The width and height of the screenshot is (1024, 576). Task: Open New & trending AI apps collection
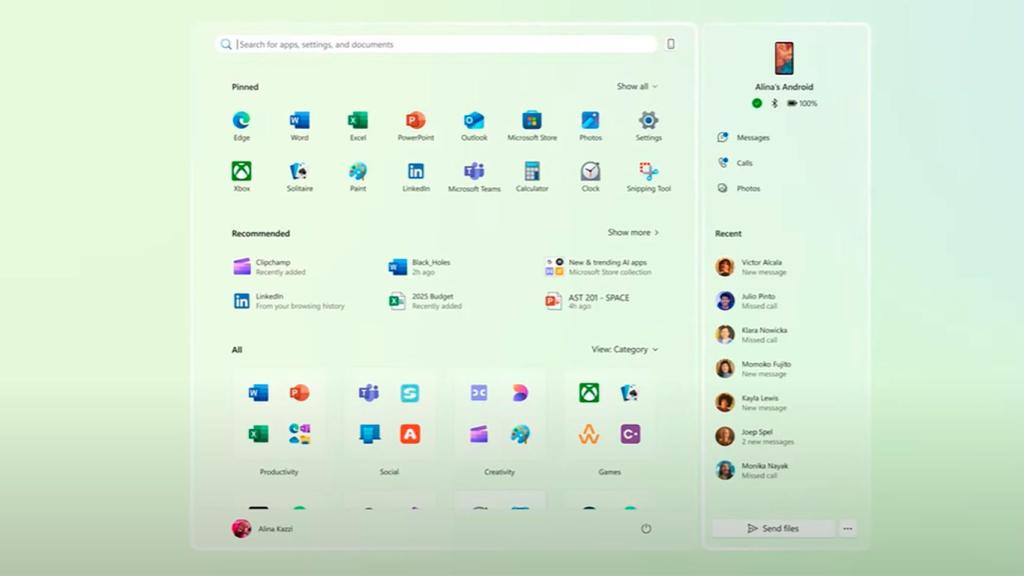pos(598,266)
